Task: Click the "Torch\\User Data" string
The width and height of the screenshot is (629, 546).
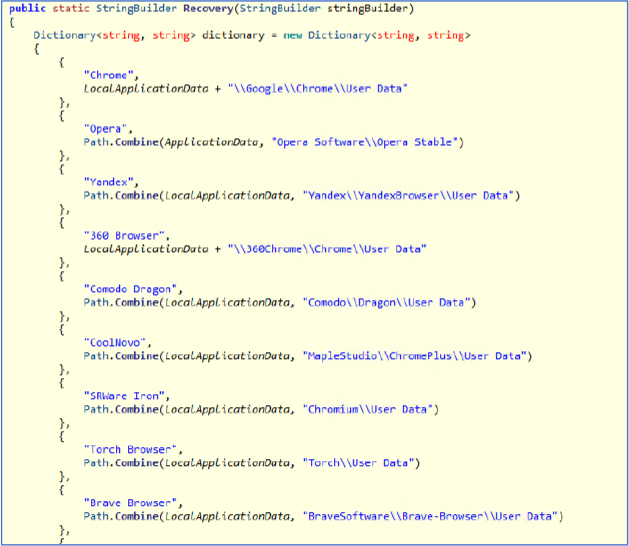Action: click(x=358, y=463)
